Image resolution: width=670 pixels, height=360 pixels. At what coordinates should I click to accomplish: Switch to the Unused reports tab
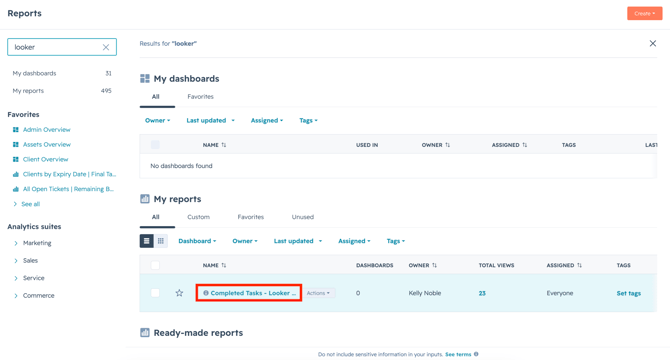303,217
